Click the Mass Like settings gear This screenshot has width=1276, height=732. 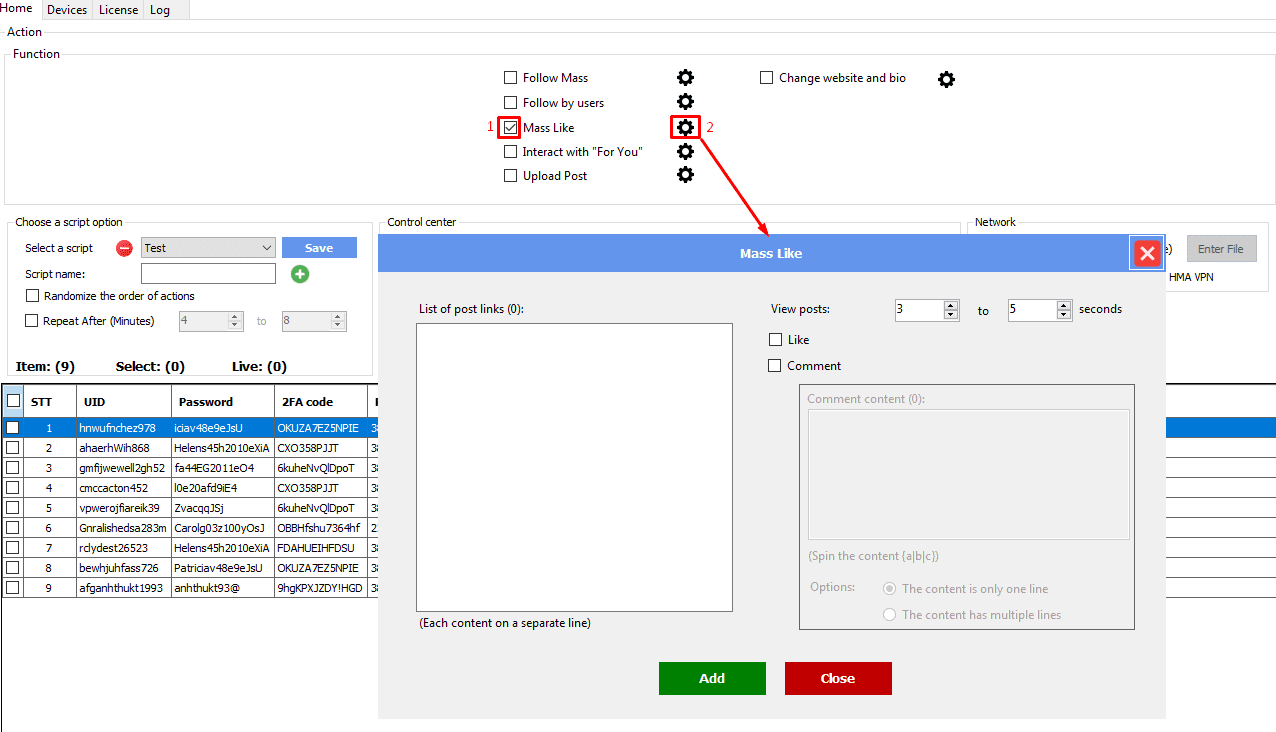tap(685, 127)
